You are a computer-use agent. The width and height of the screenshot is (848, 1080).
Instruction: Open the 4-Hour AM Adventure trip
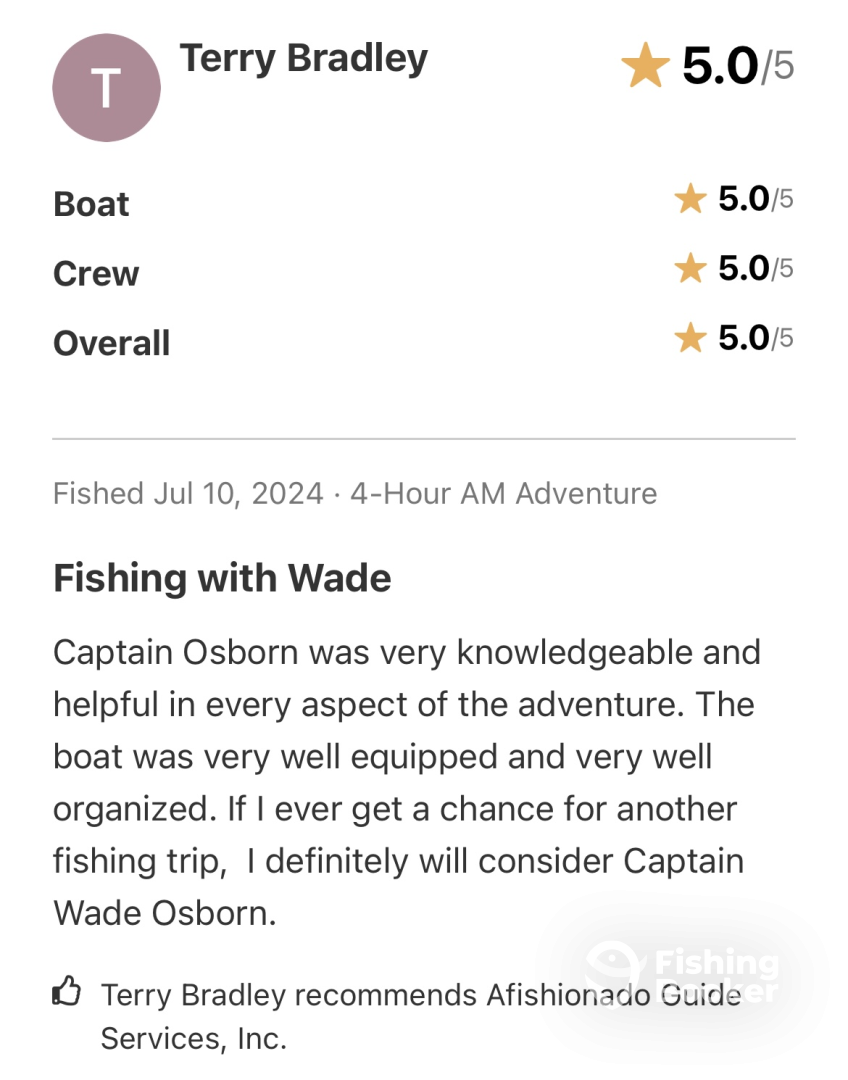[x=503, y=493]
